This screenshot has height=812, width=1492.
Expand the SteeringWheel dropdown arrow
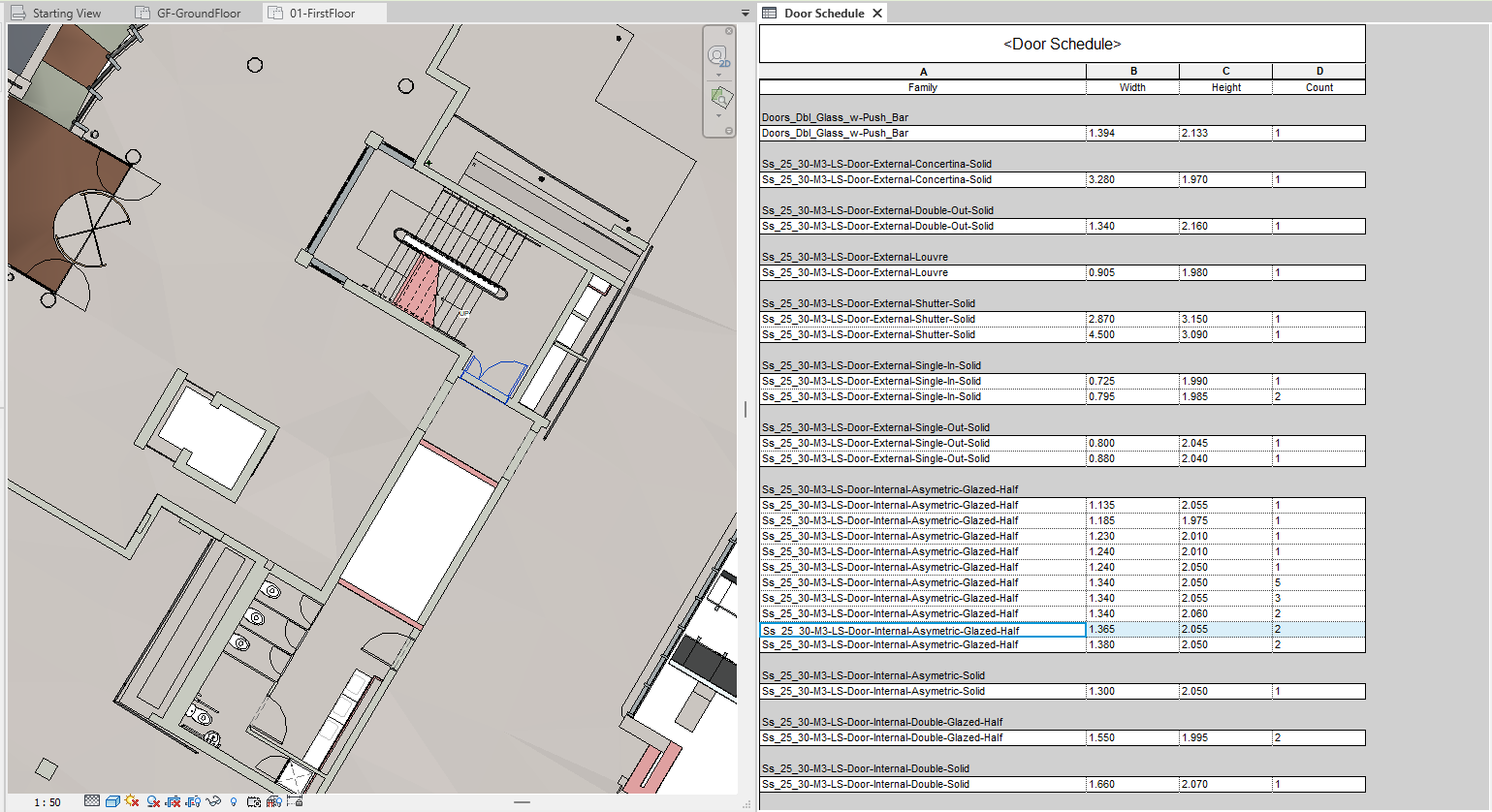click(718, 75)
